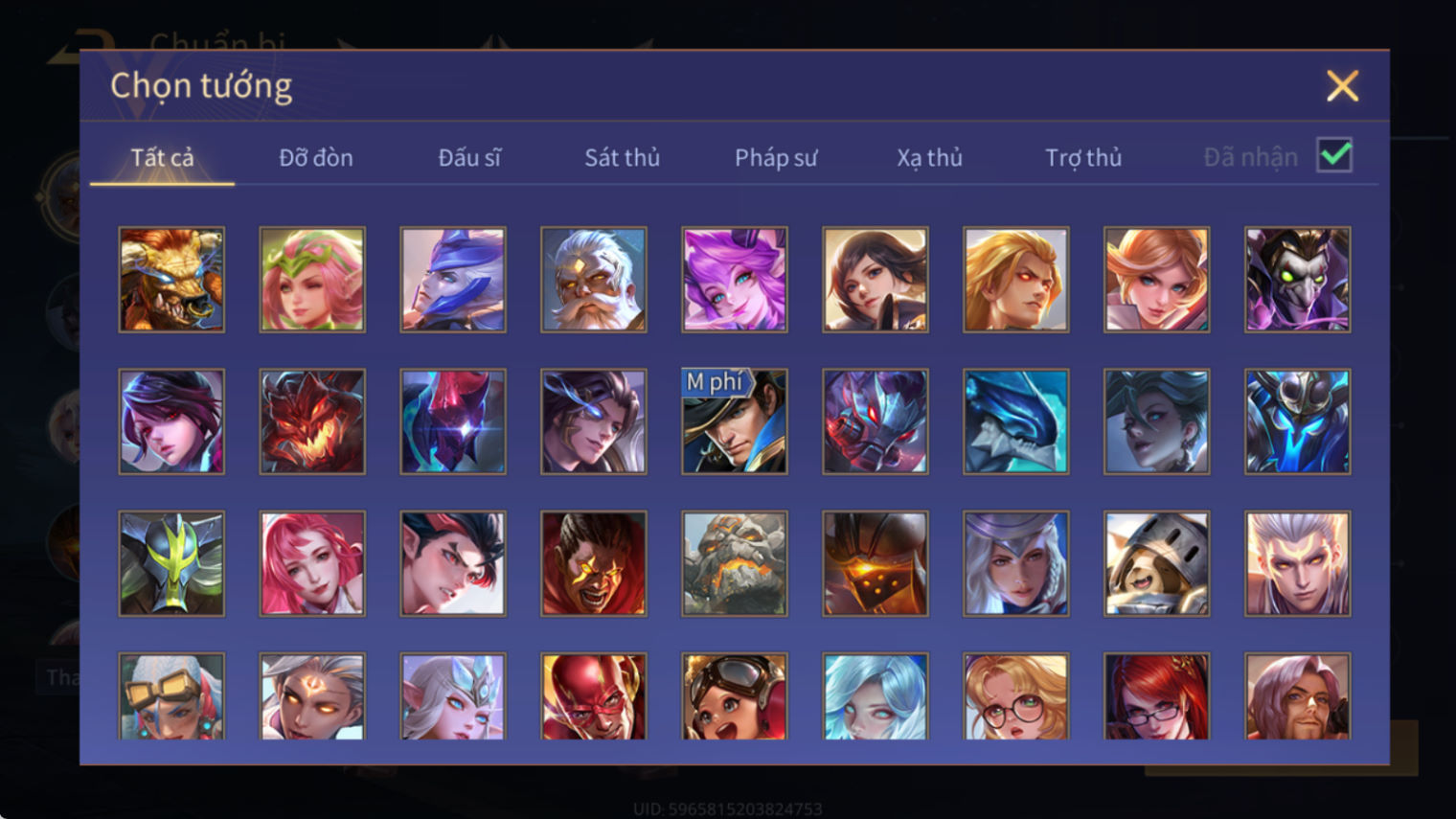1456x819 pixels.
Task: Pick the purple-haired fox girl hero
Action: pyautogui.click(x=735, y=280)
